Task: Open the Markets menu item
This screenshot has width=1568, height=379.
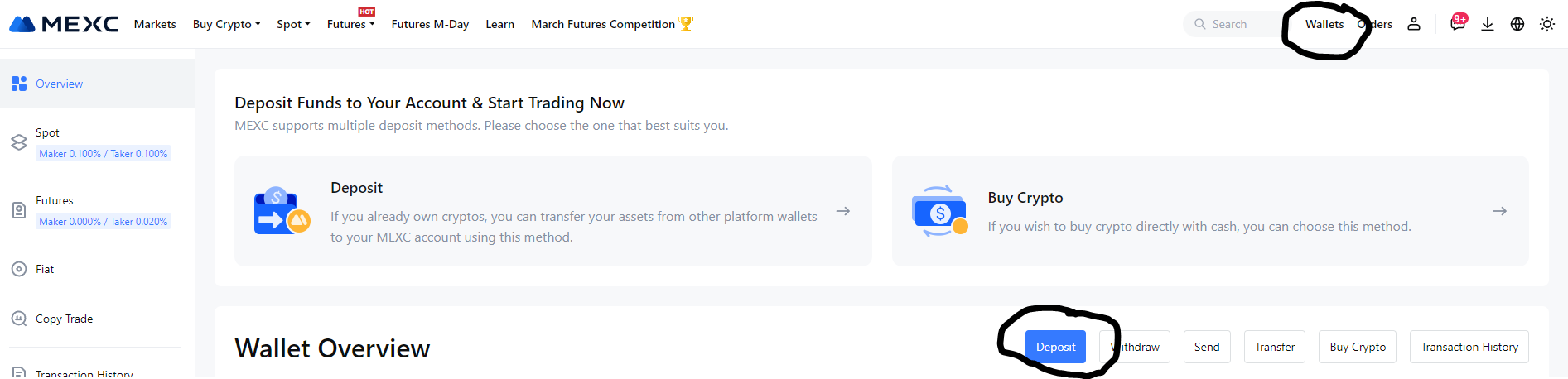Action: tap(155, 24)
